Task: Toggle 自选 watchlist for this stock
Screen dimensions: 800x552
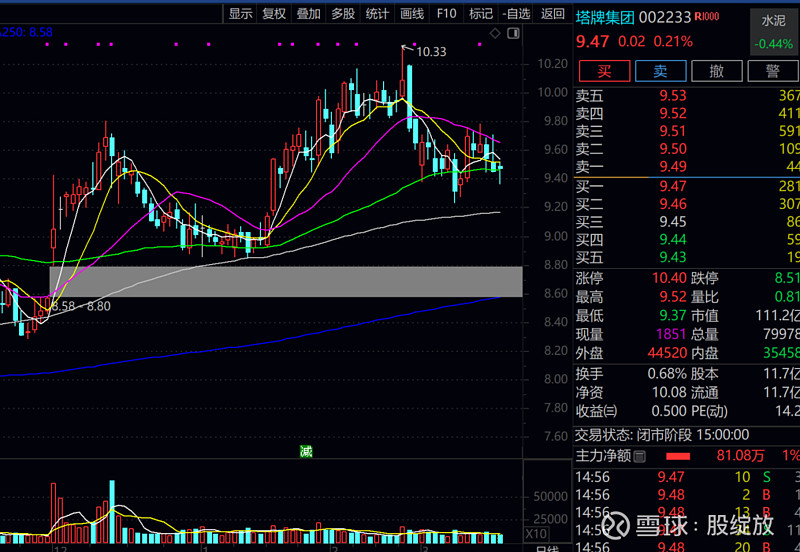Action: (x=516, y=13)
